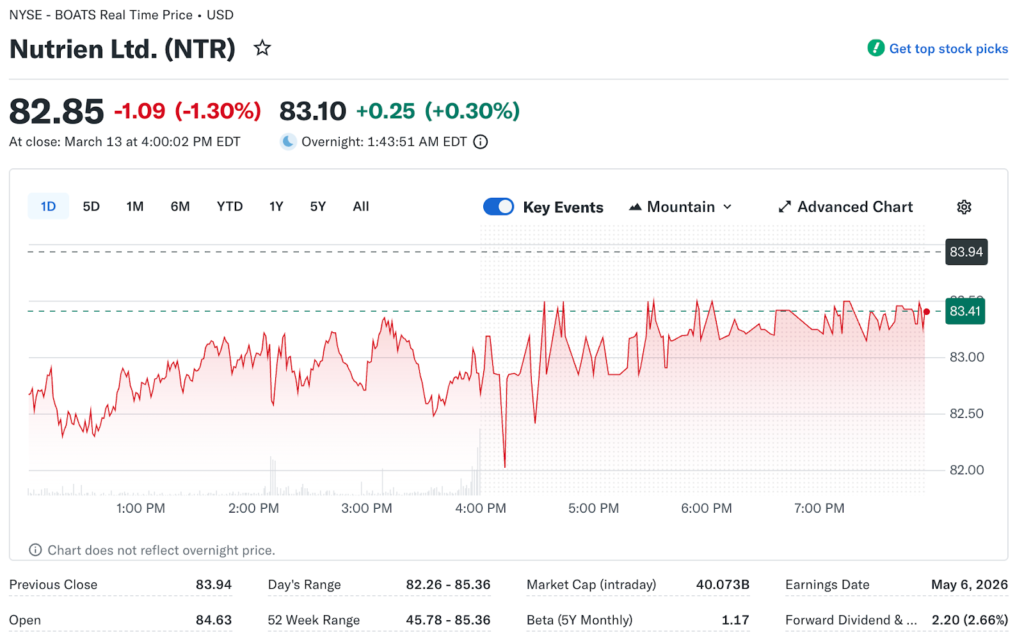
Task: Open the Get top stock picks link
Action: pyautogui.click(x=948, y=49)
